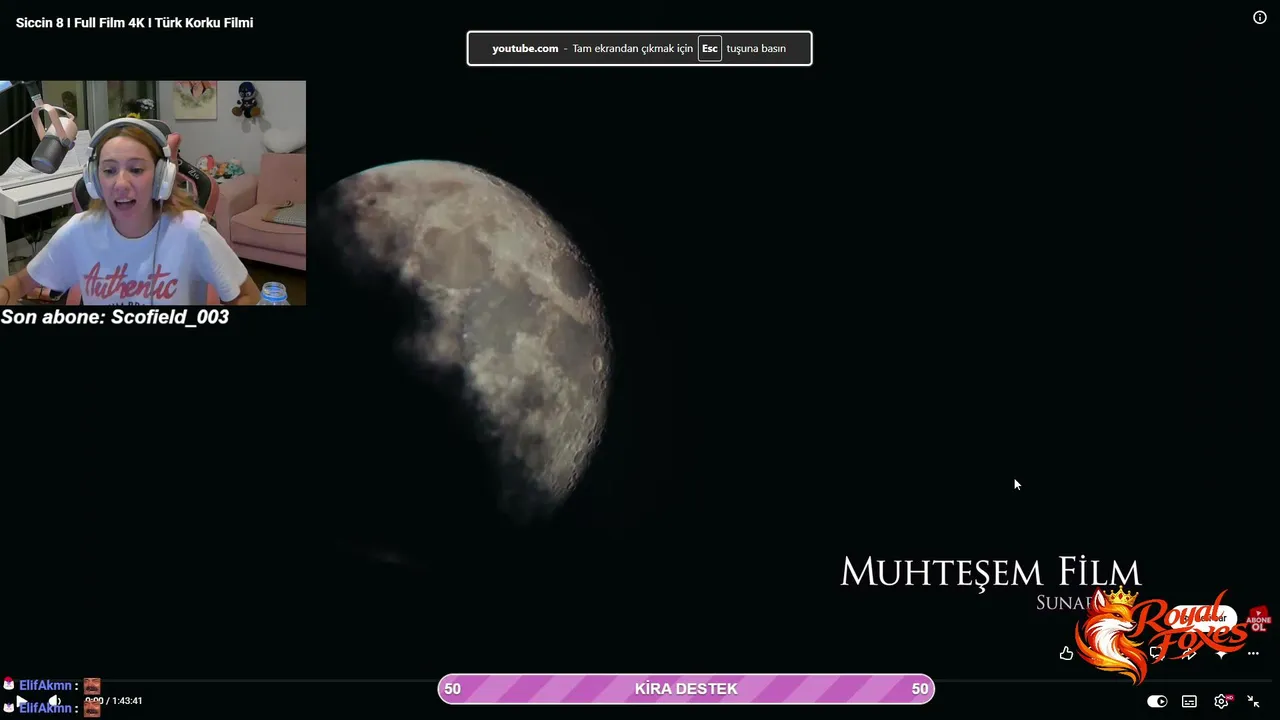Click the streamer webcam overlay
The width and height of the screenshot is (1280, 720).
pyautogui.click(x=153, y=193)
